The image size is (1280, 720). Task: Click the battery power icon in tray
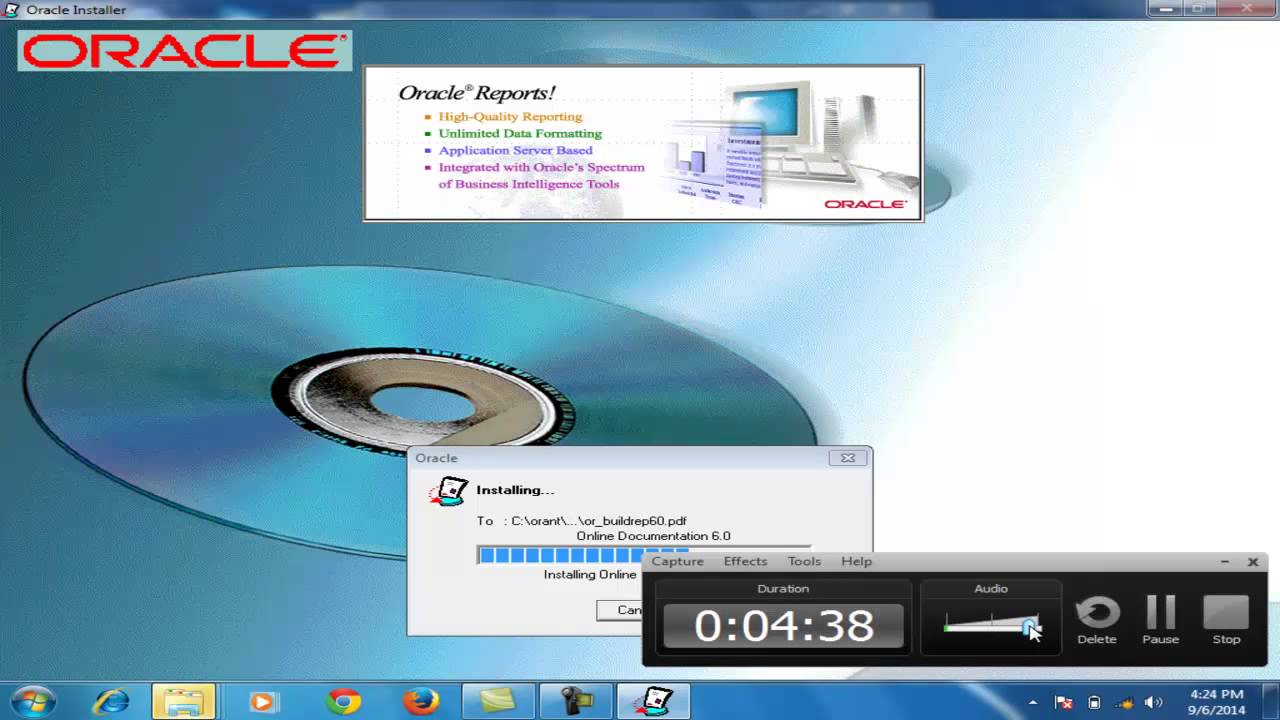click(1094, 702)
